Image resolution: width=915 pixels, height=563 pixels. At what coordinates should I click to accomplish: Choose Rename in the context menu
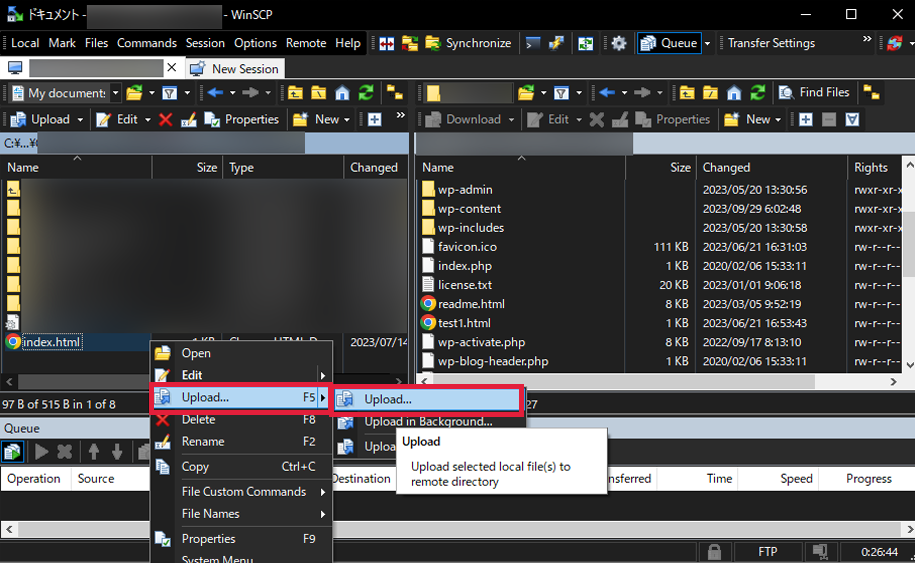(x=242, y=442)
